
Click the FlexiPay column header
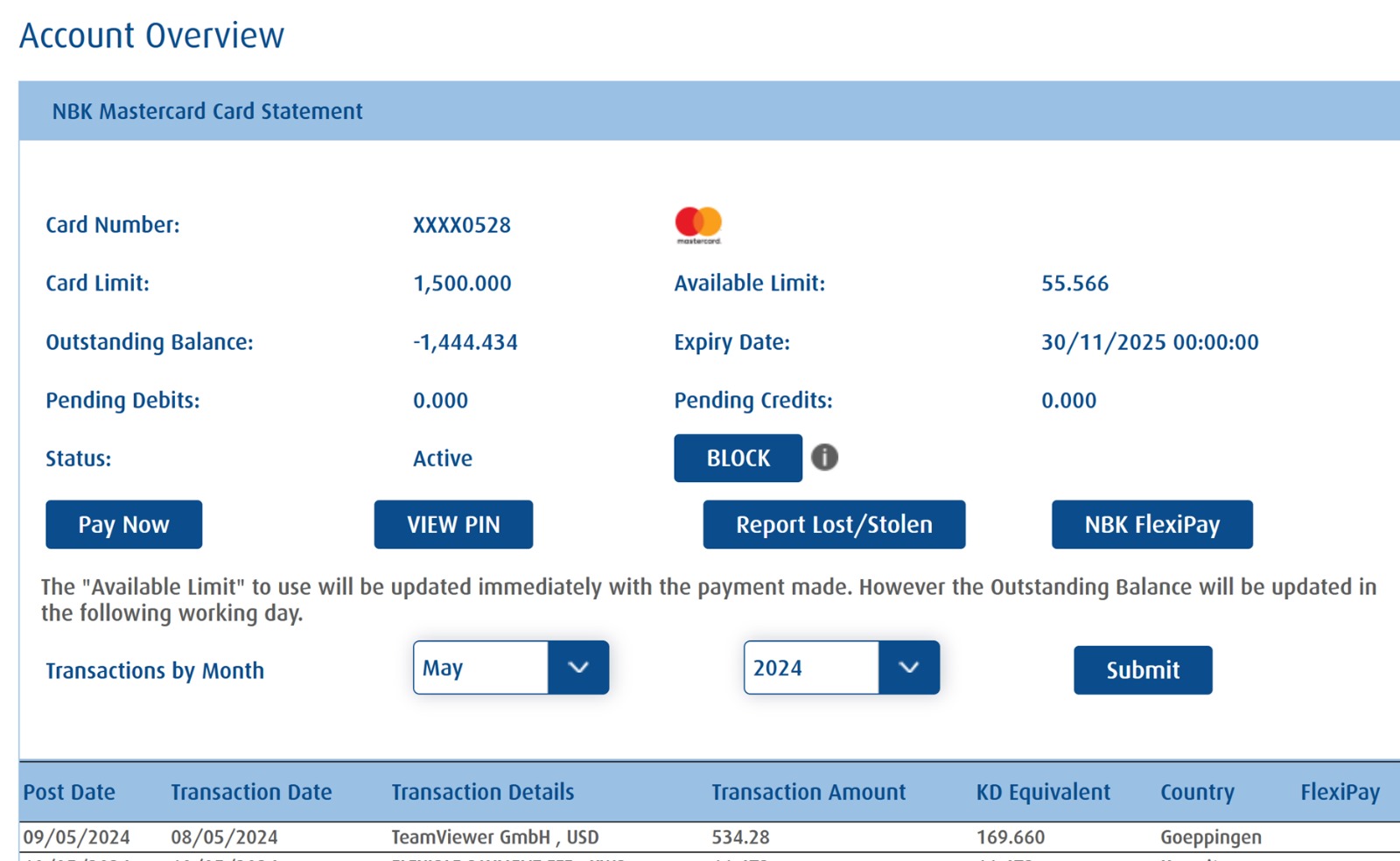[1340, 792]
